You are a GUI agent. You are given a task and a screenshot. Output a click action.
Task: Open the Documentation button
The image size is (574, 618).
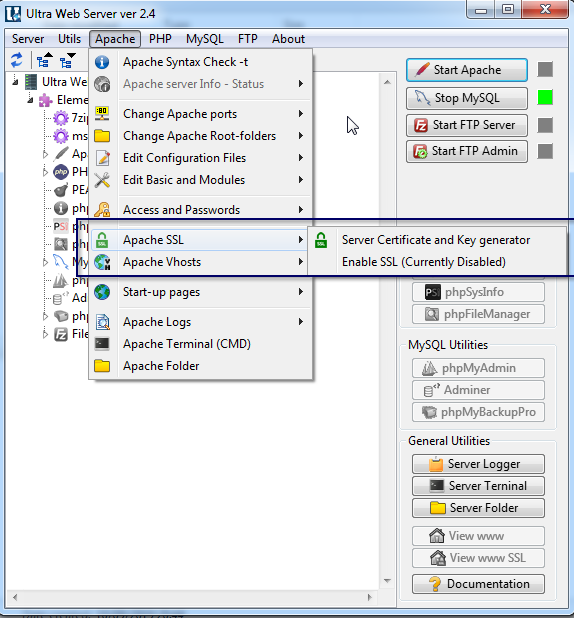tap(478, 584)
